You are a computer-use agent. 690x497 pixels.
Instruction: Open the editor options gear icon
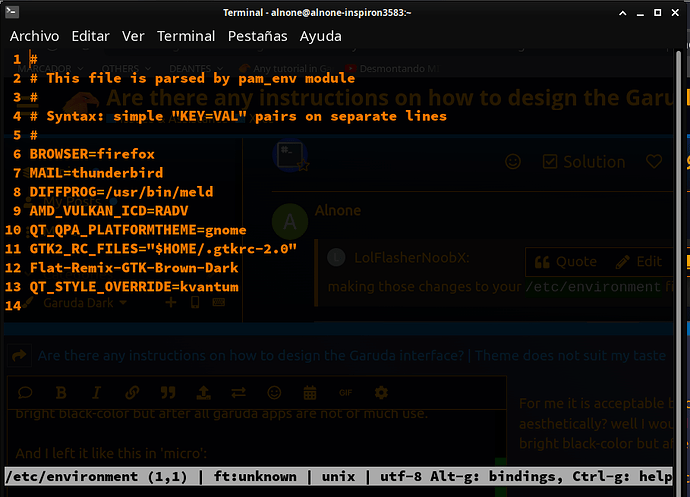tap(380, 392)
